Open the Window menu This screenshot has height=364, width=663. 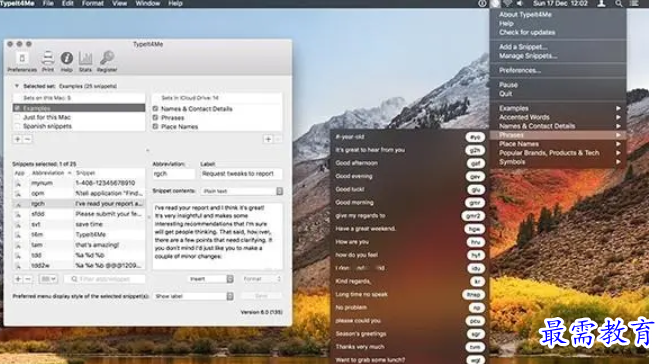pyautogui.click(x=148, y=3)
